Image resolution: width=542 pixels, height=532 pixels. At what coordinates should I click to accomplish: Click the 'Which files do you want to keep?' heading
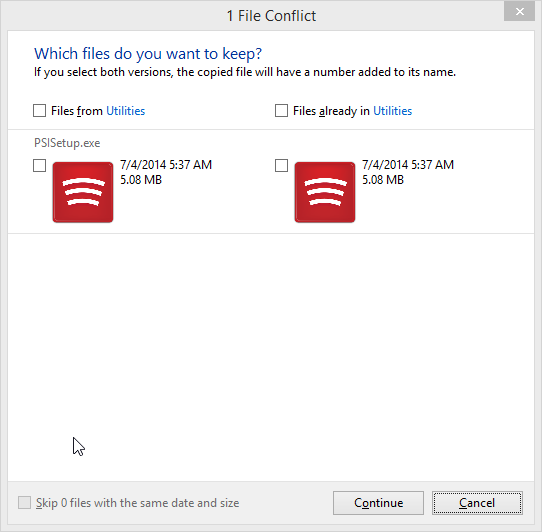(x=148, y=54)
